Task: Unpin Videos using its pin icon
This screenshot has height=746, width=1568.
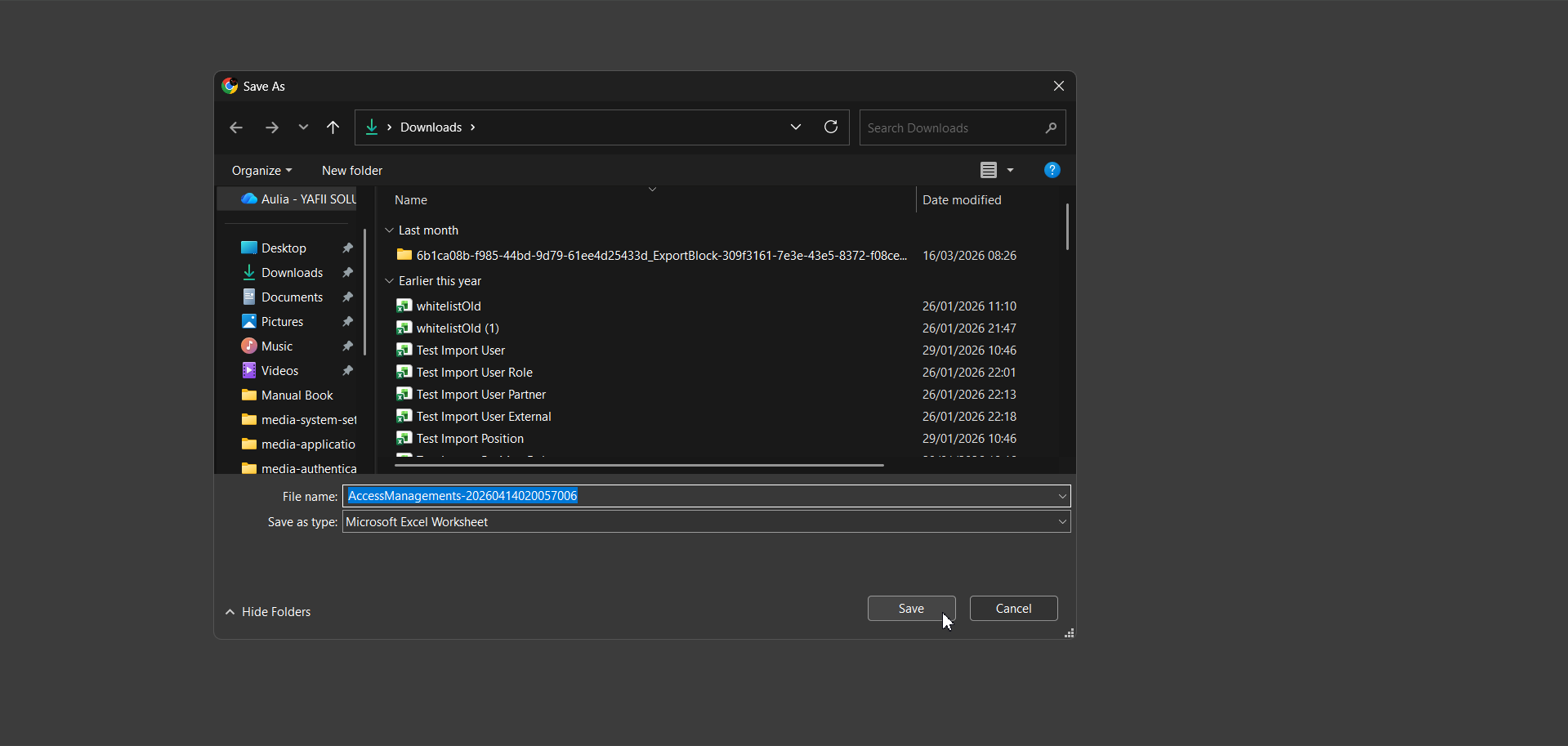Action: [348, 370]
